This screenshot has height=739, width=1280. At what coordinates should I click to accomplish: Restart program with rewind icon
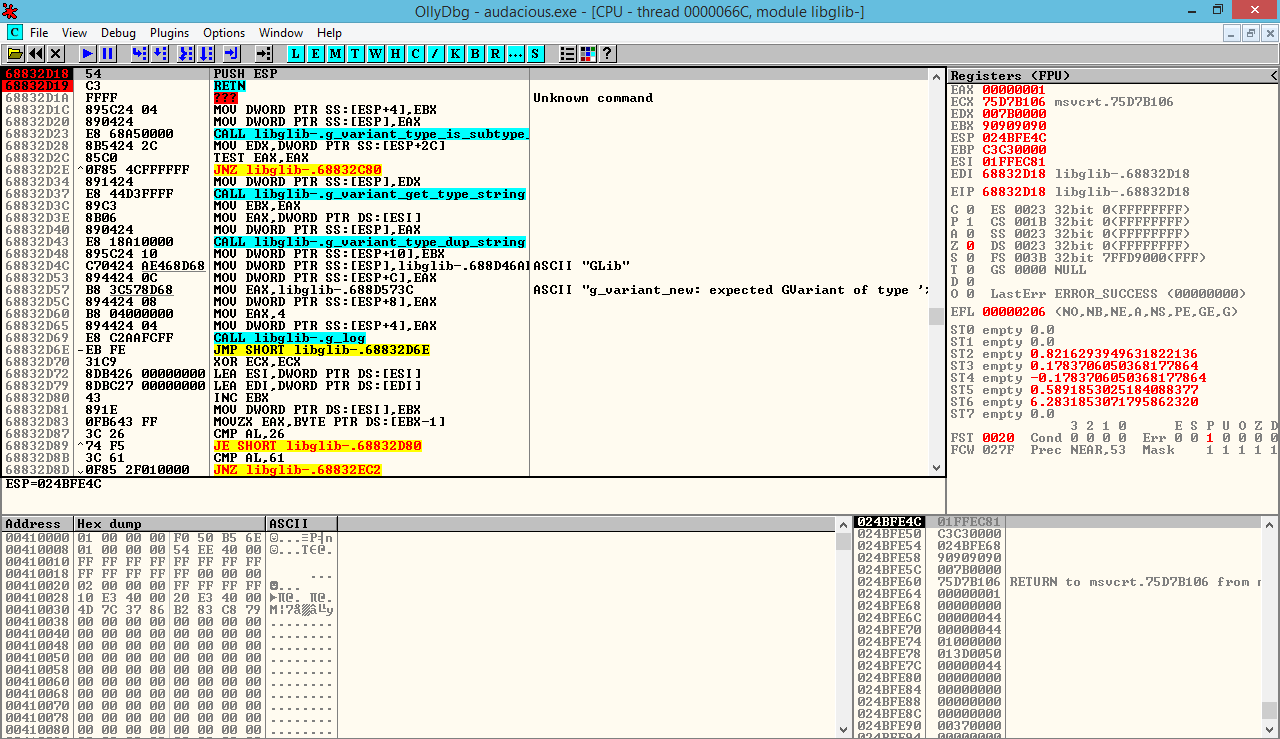[36, 53]
